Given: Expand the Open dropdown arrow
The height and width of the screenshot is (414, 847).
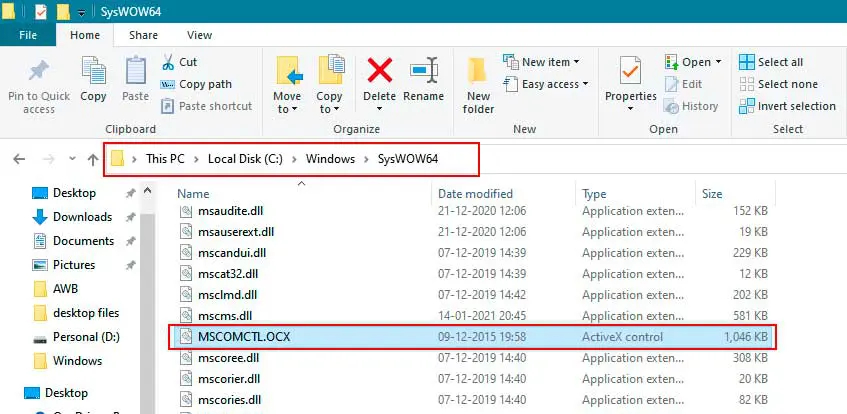Looking at the screenshot, I should [x=718, y=62].
